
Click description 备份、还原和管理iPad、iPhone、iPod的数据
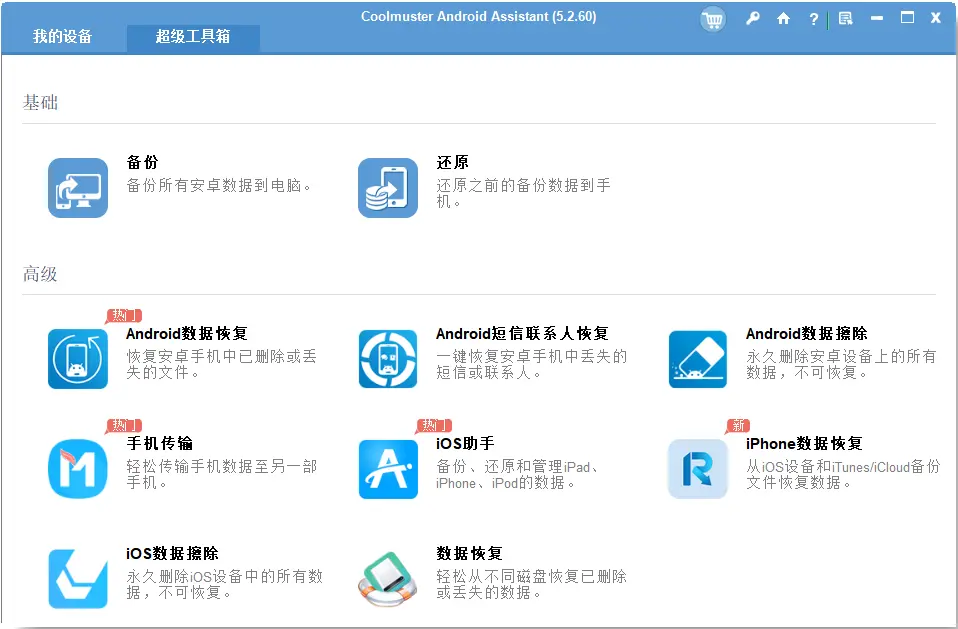tap(517, 474)
